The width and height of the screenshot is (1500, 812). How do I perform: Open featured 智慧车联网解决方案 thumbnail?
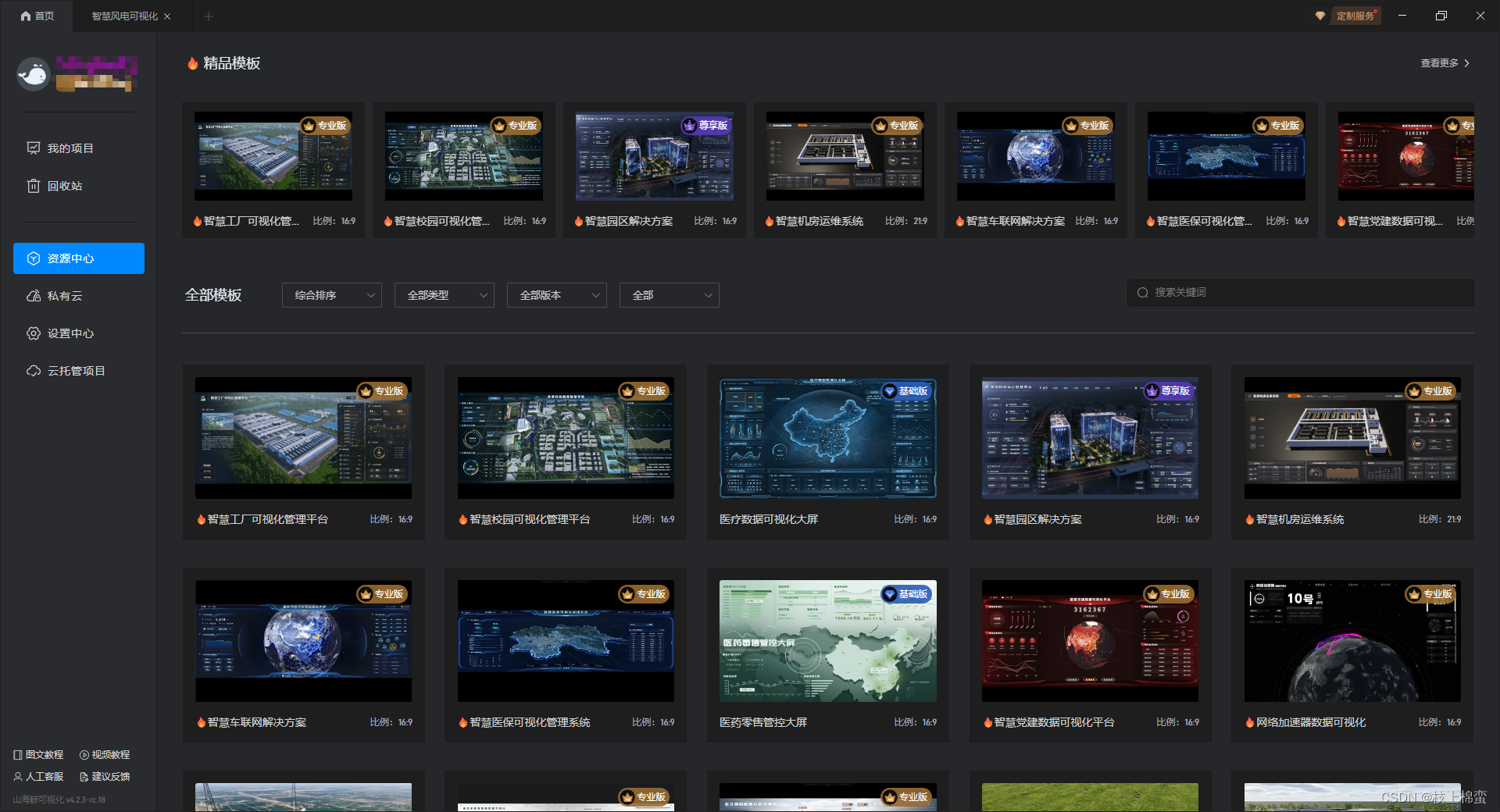[1036, 156]
